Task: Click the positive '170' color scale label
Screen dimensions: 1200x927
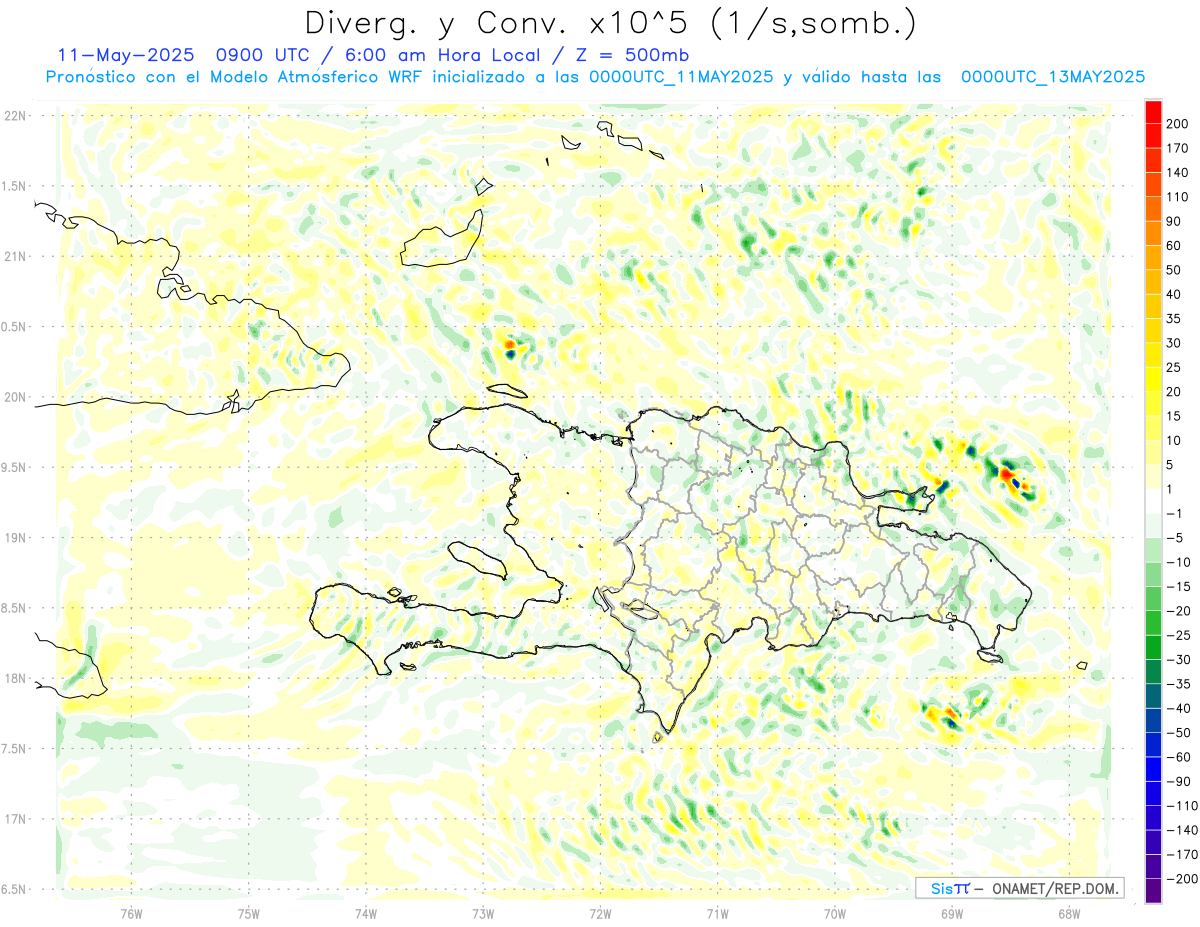Action: coord(1177,148)
